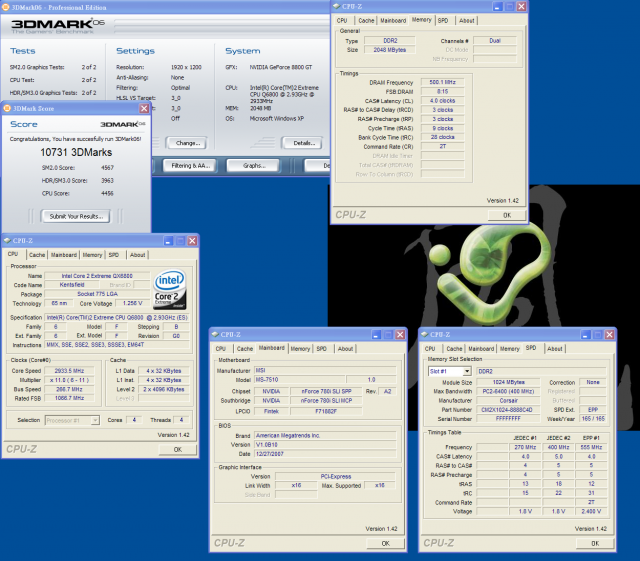Click chipset value nForce 780i SLI SPP

(x=326, y=391)
